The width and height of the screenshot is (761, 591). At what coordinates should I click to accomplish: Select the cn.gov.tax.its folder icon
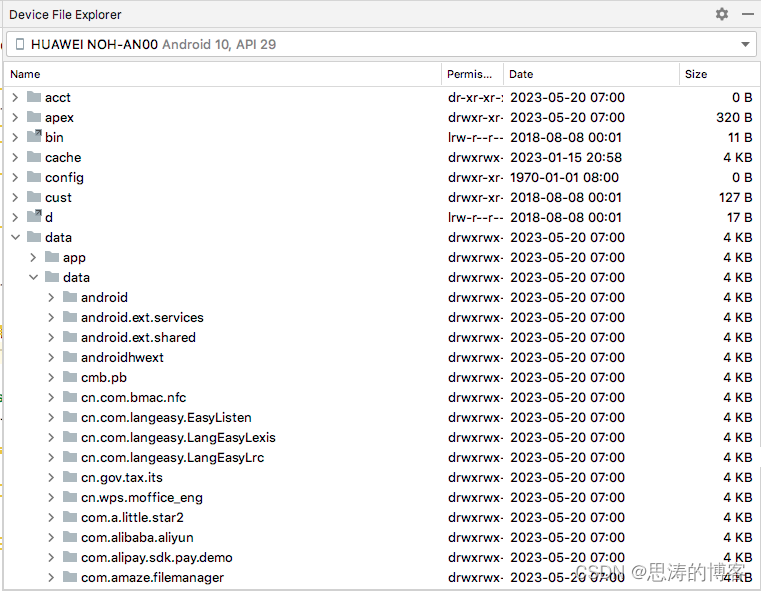(70, 477)
